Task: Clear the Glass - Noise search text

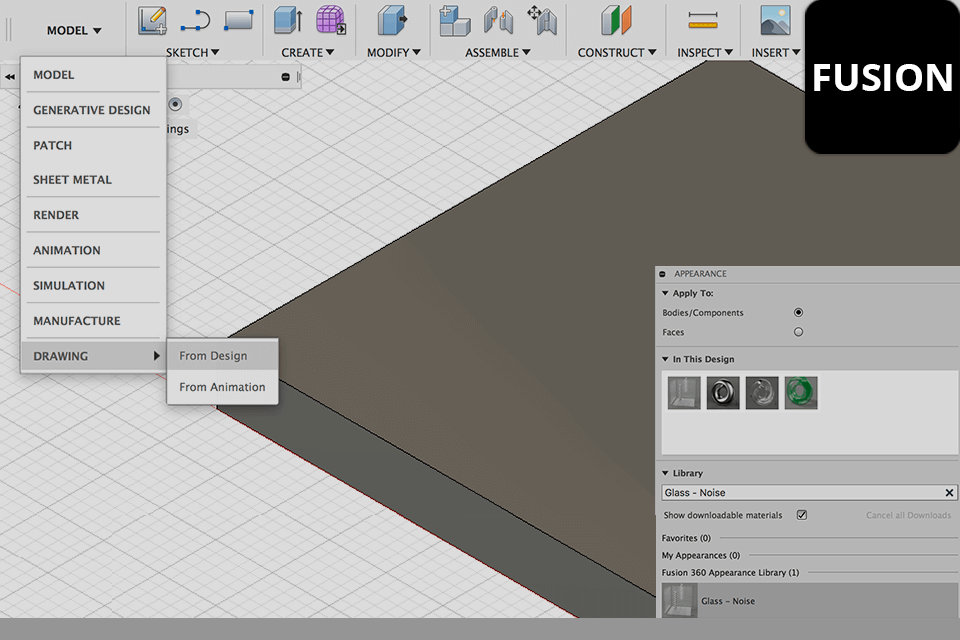Action: (x=949, y=493)
